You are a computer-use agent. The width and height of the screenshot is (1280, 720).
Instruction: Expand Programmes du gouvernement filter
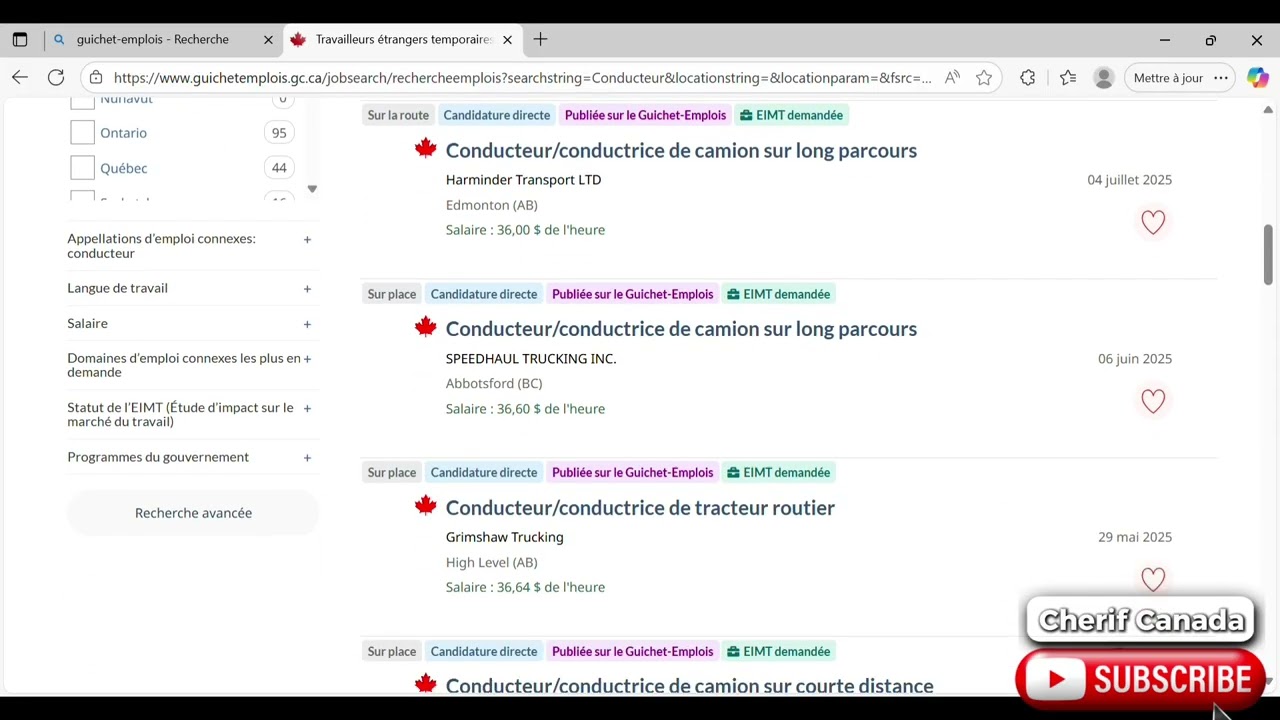pyautogui.click(x=189, y=457)
